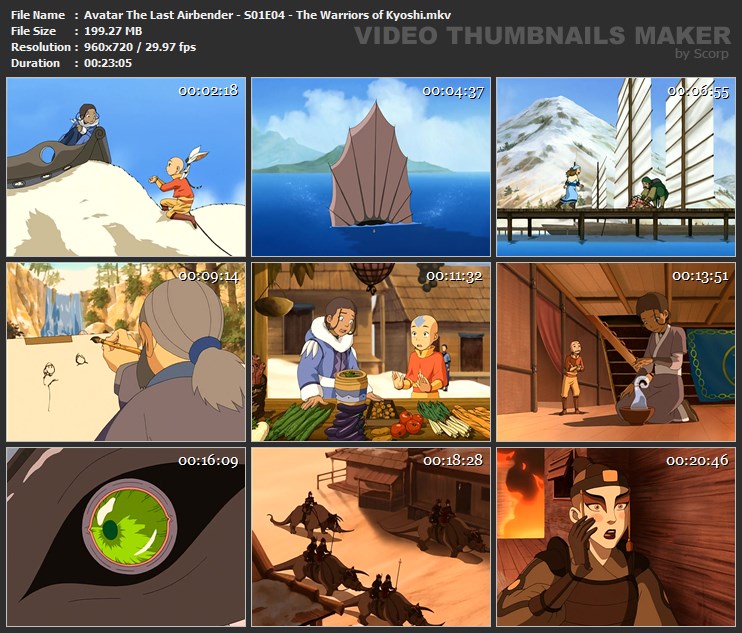Select the thumbnail stamped 00:13:51
742x633 pixels.
[616, 352]
